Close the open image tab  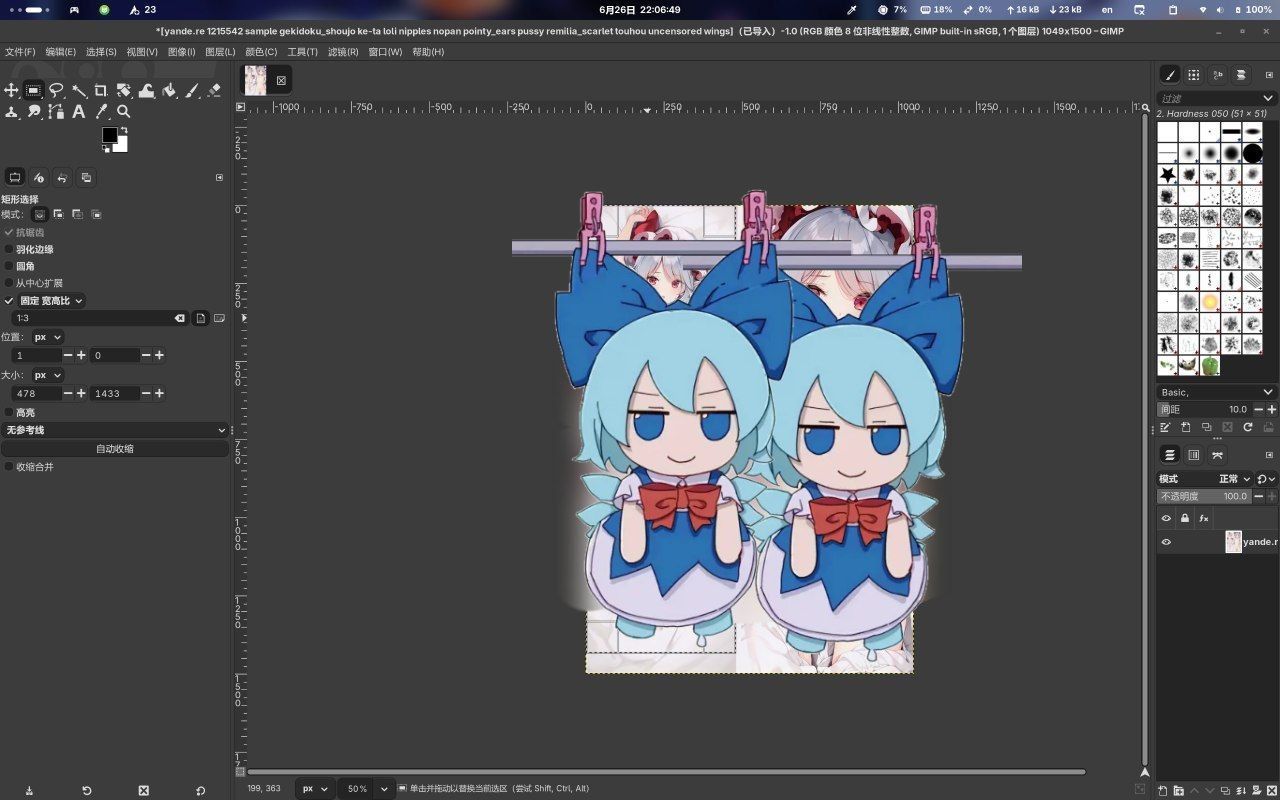(x=281, y=80)
